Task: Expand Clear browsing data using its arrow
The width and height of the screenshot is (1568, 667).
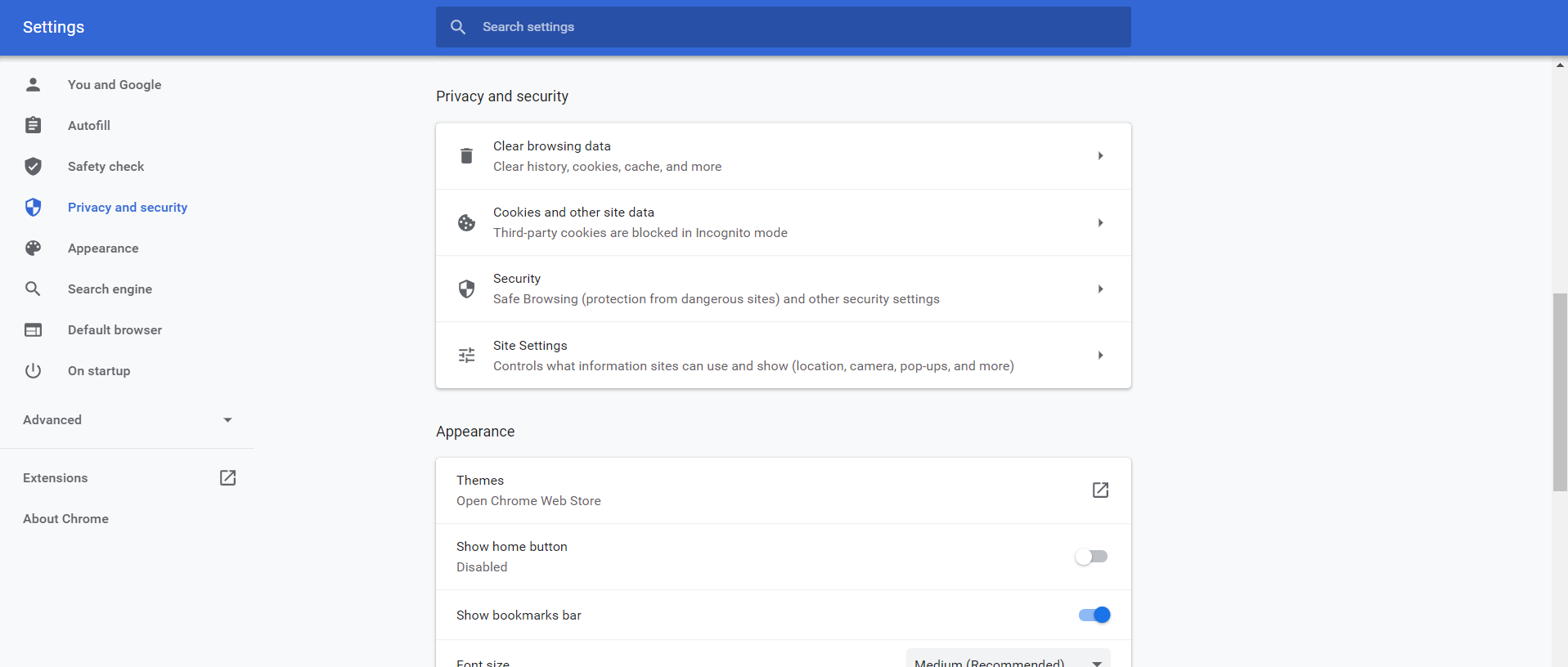Action: click(x=1100, y=156)
